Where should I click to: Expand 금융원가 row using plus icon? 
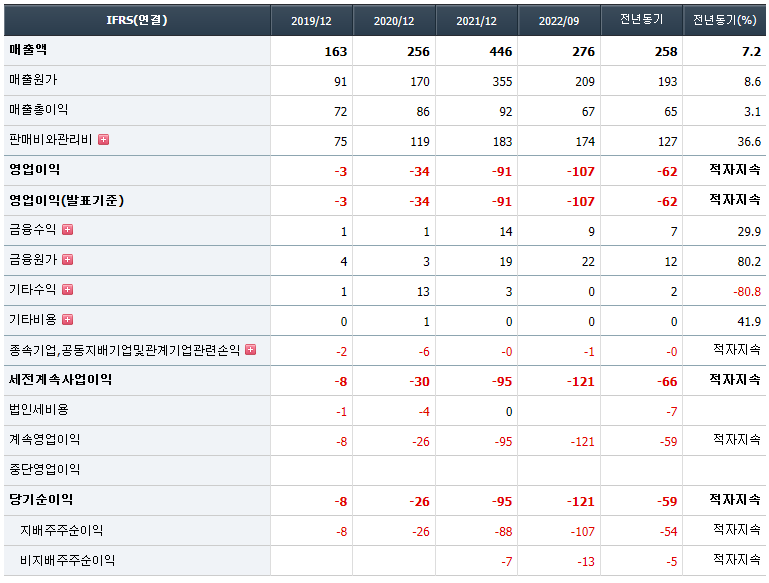coord(68,259)
